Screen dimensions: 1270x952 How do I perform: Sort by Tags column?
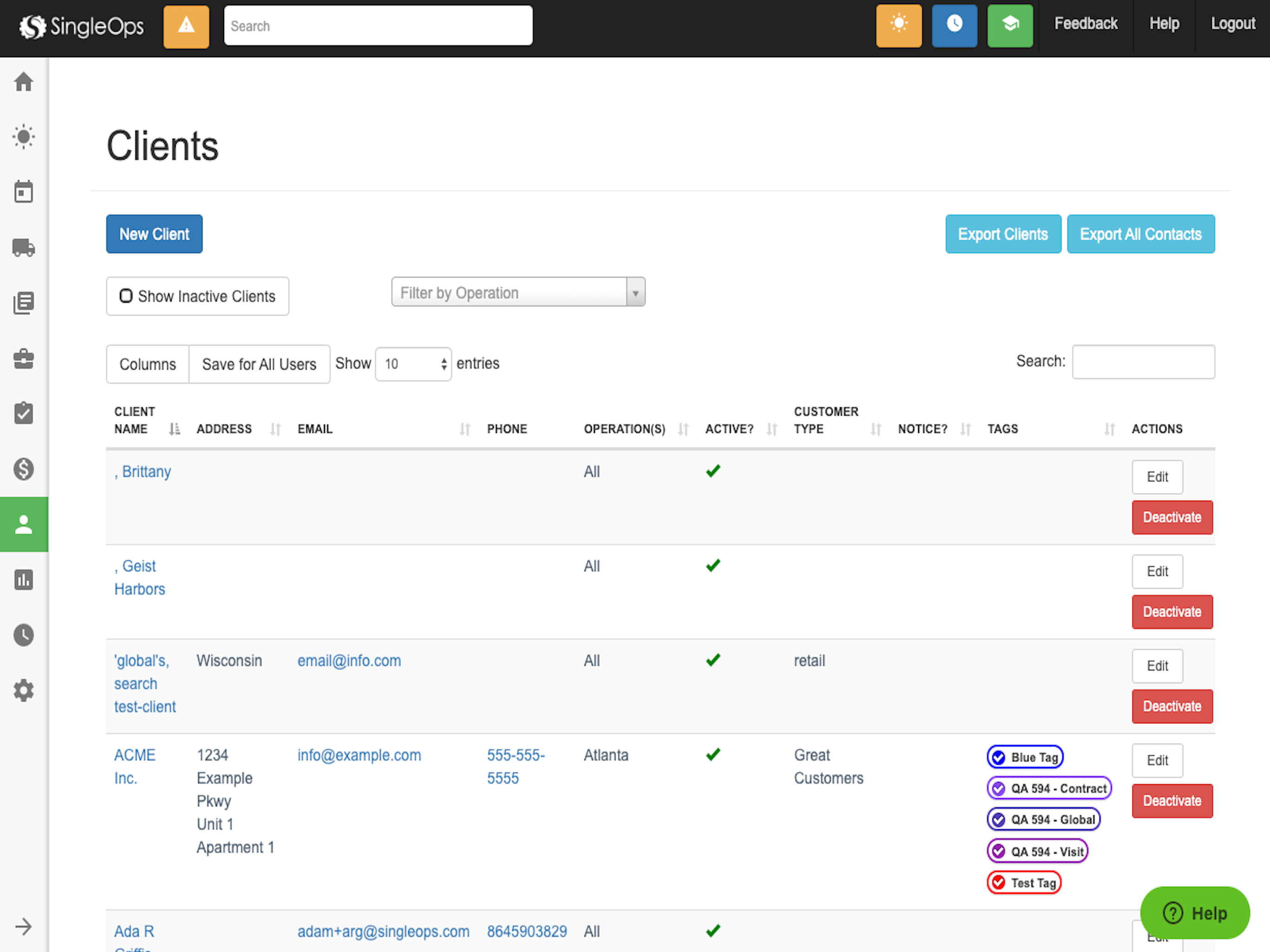click(1051, 429)
